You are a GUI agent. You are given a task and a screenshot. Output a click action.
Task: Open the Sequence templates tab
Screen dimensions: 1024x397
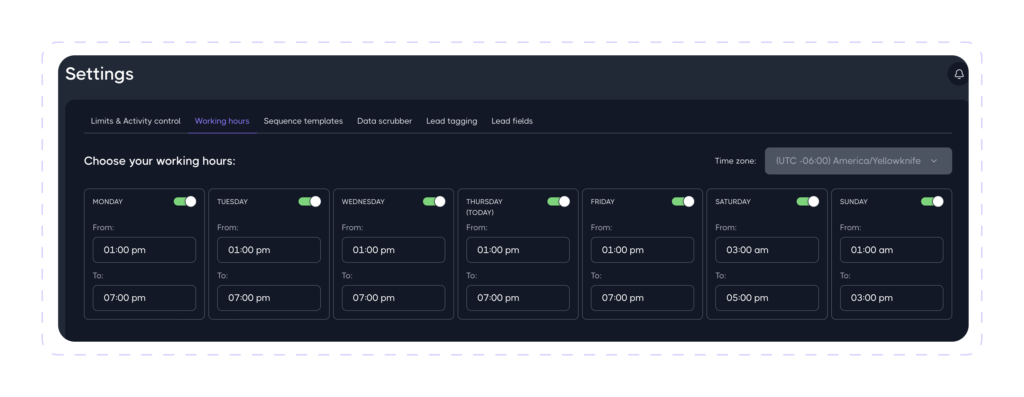(x=303, y=121)
